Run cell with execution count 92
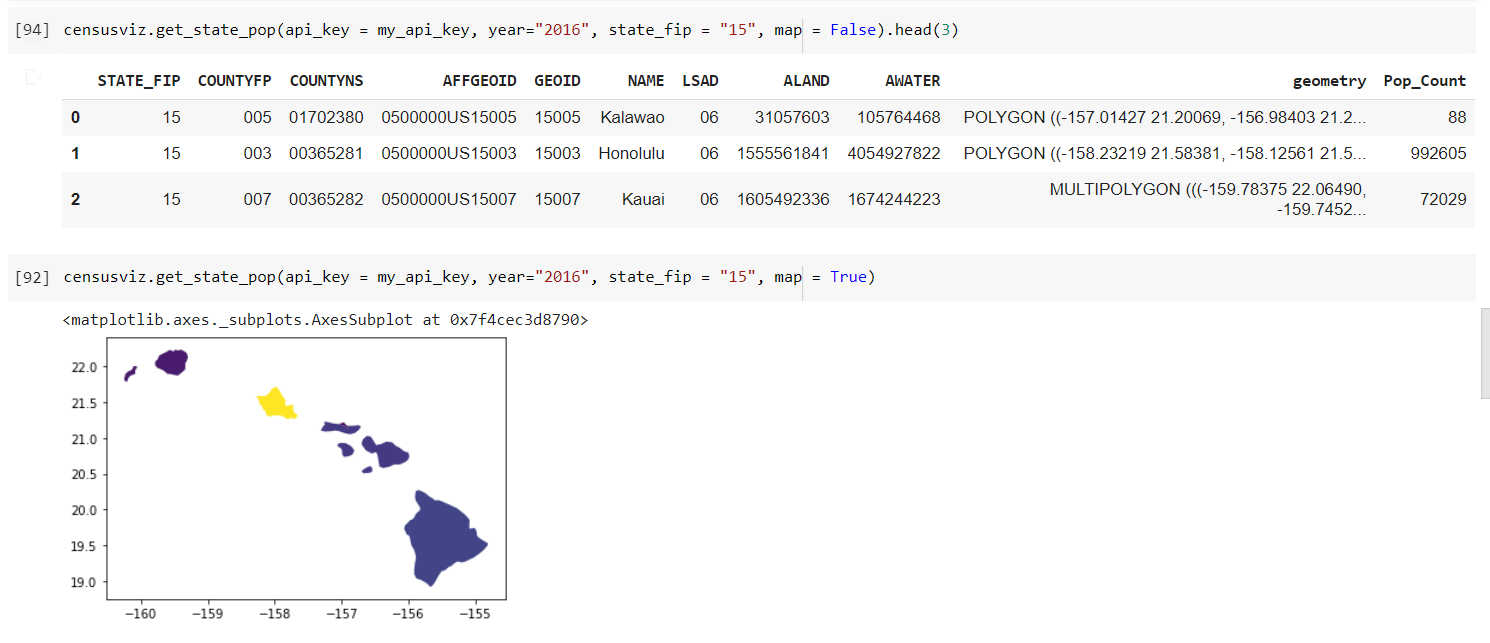Image resolution: width=1490 pixels, height=643 pixels. pyautogui.click(x=30, y=277)
